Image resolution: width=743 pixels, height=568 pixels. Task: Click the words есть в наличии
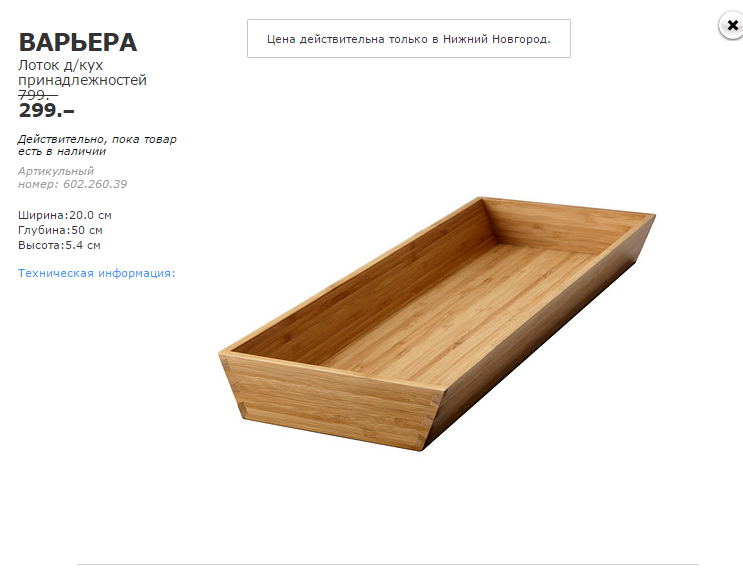coord(62,152)
